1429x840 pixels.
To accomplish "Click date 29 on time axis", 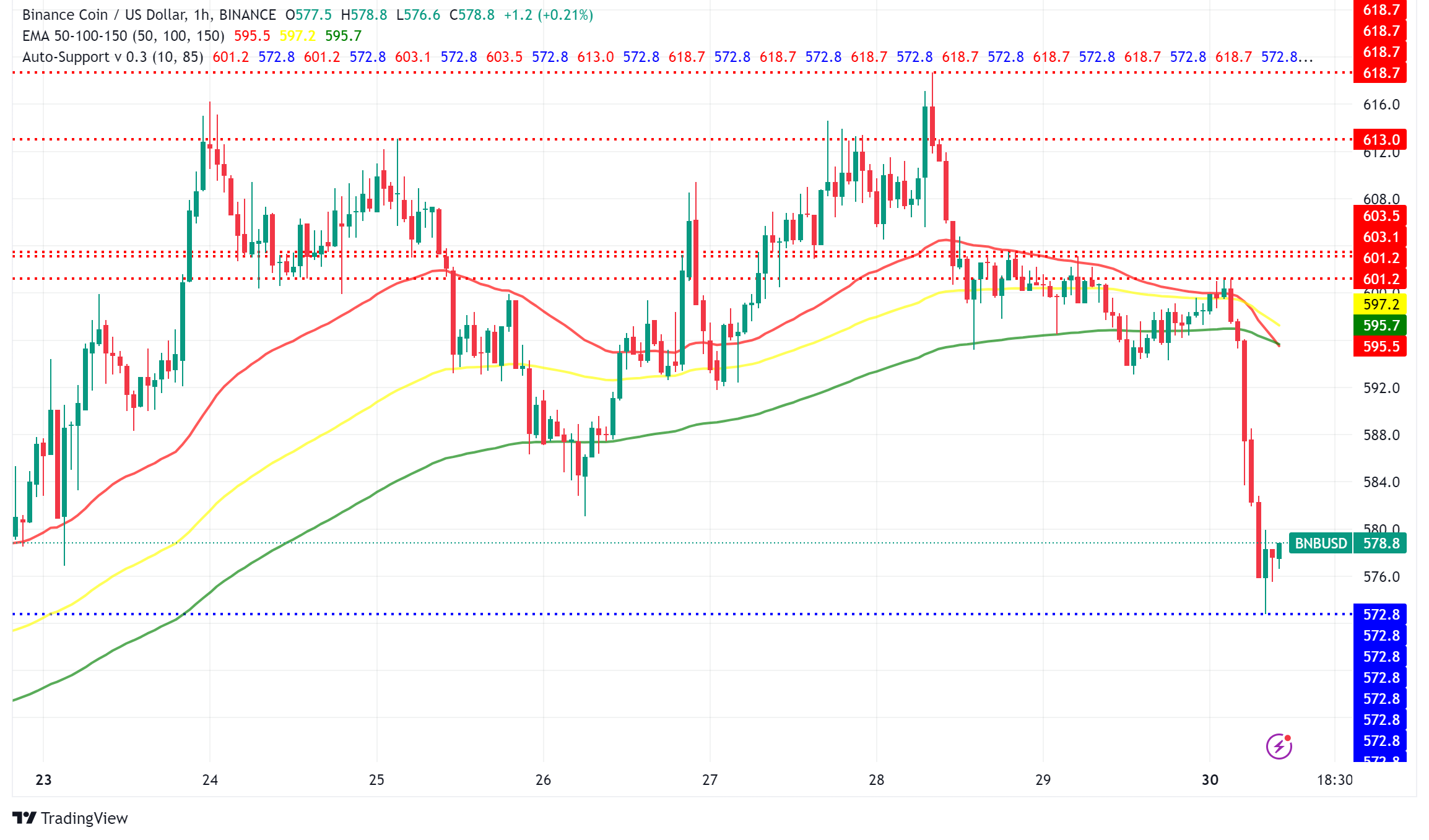I will click(1043, 780).
